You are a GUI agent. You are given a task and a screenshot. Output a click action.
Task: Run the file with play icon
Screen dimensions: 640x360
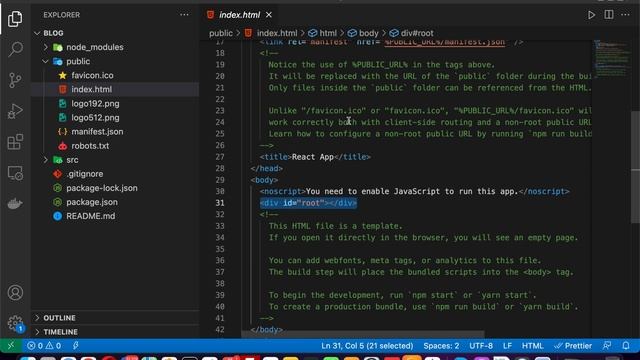[x=591, y=15]
